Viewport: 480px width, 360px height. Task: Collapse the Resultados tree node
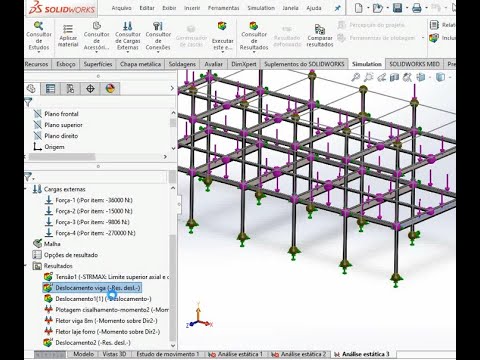pyautogui.click(x=26, y=266)
